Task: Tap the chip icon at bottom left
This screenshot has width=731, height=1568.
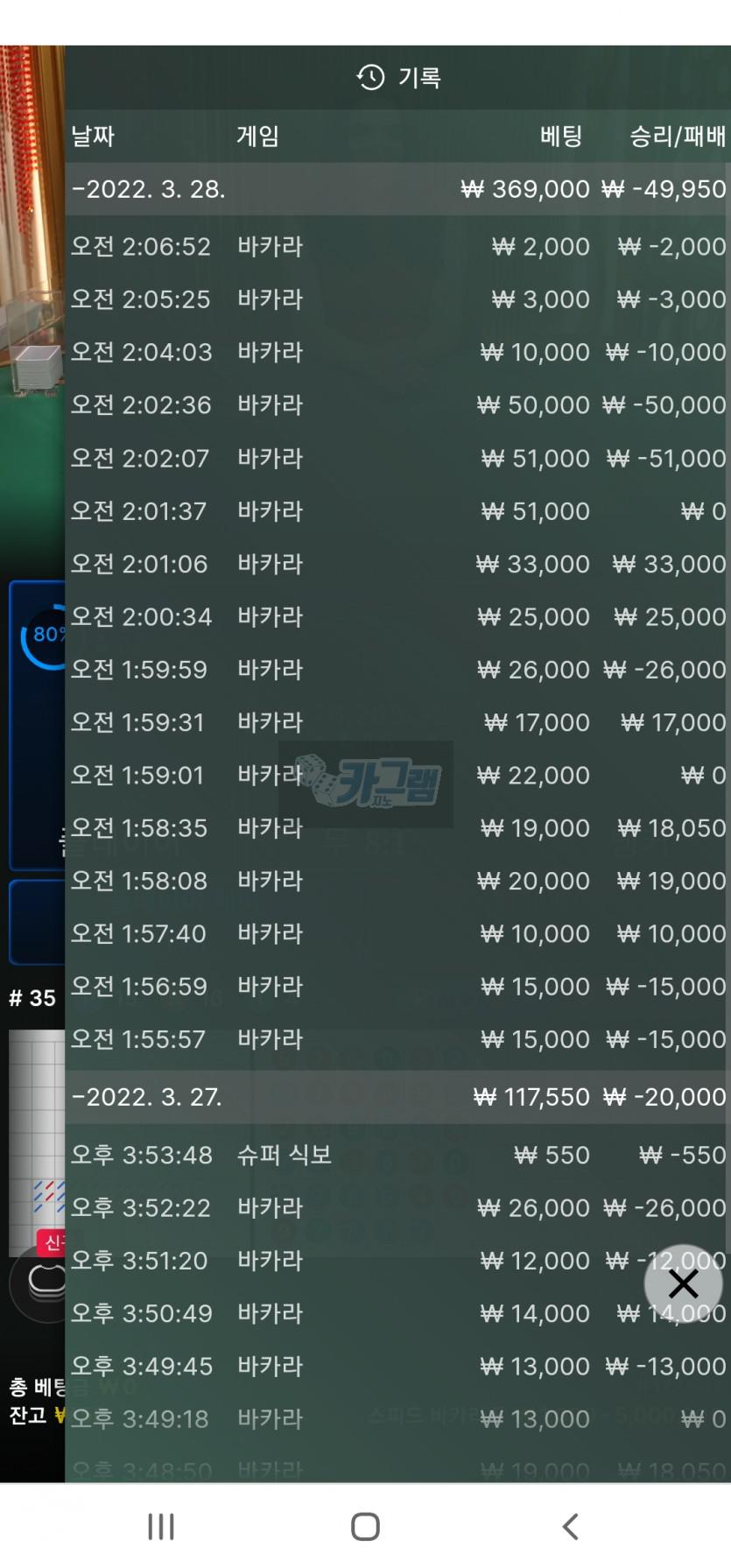Action: click(40, 1283)
